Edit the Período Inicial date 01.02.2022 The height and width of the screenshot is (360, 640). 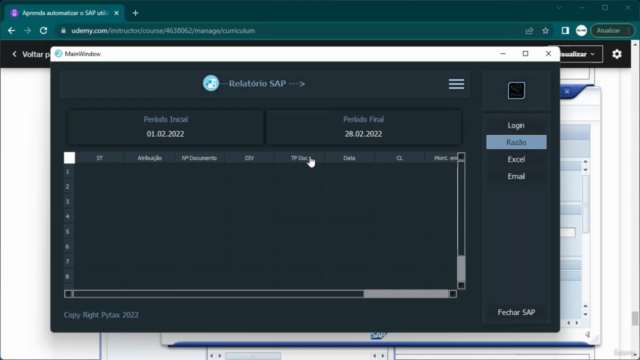165,134
